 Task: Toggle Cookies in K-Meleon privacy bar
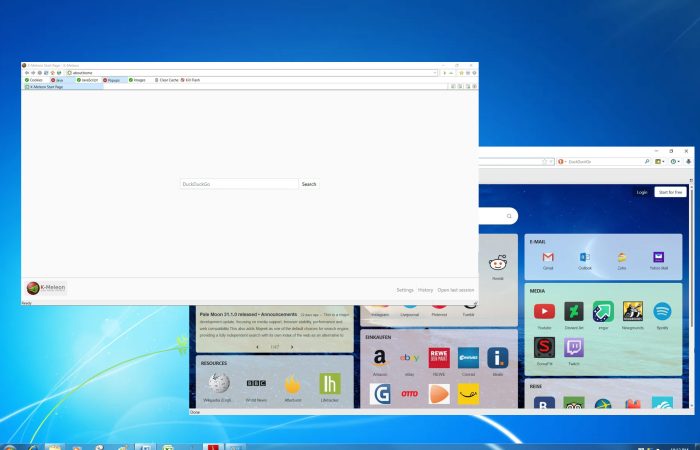click(x=34, y=80)
